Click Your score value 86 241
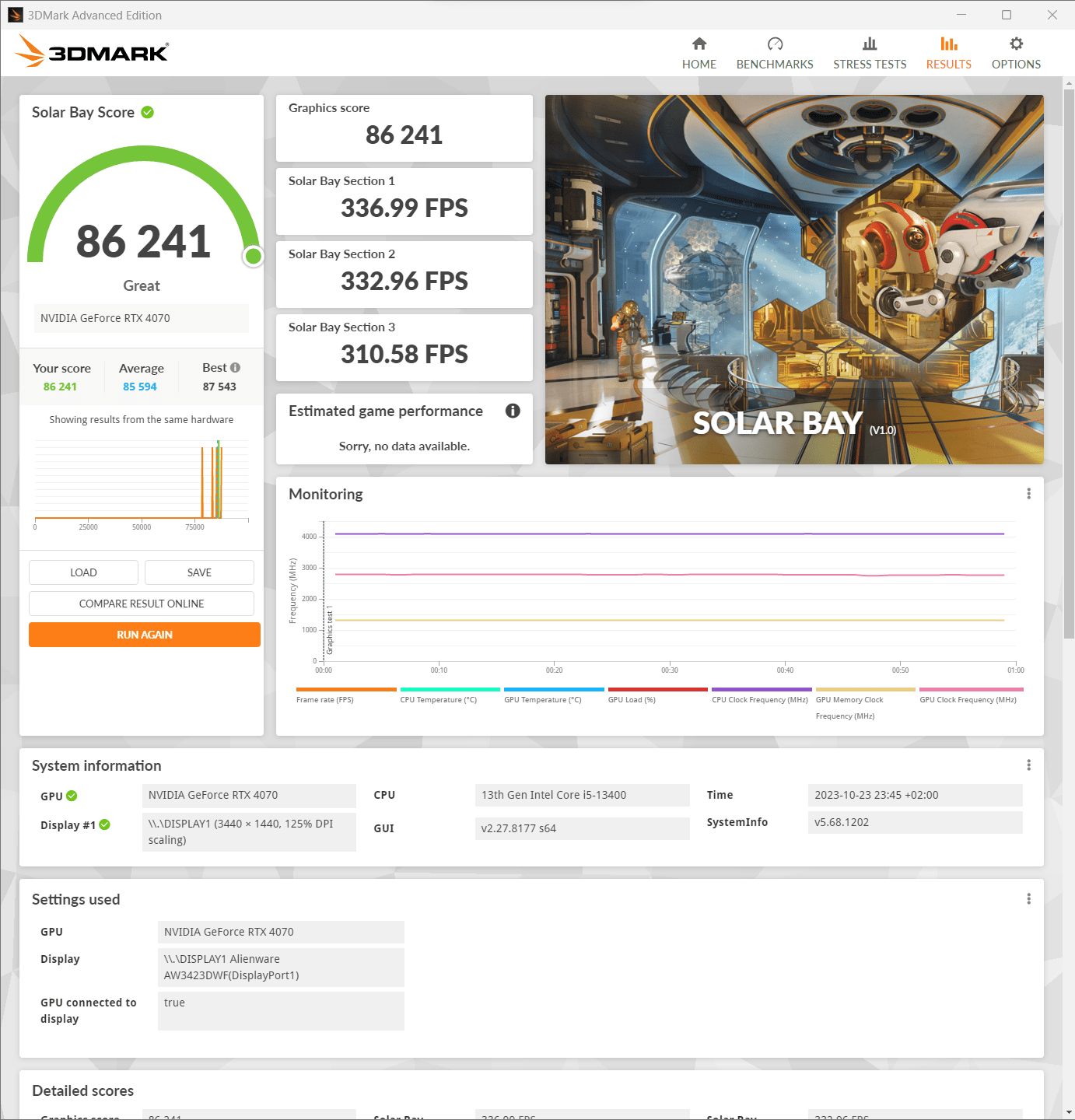 click(x=60, y=387)
